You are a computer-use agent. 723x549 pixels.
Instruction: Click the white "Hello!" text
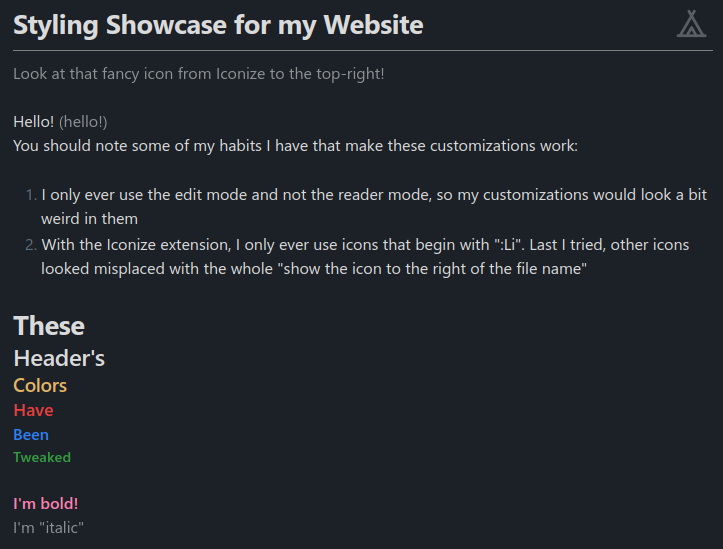(34, 122)
